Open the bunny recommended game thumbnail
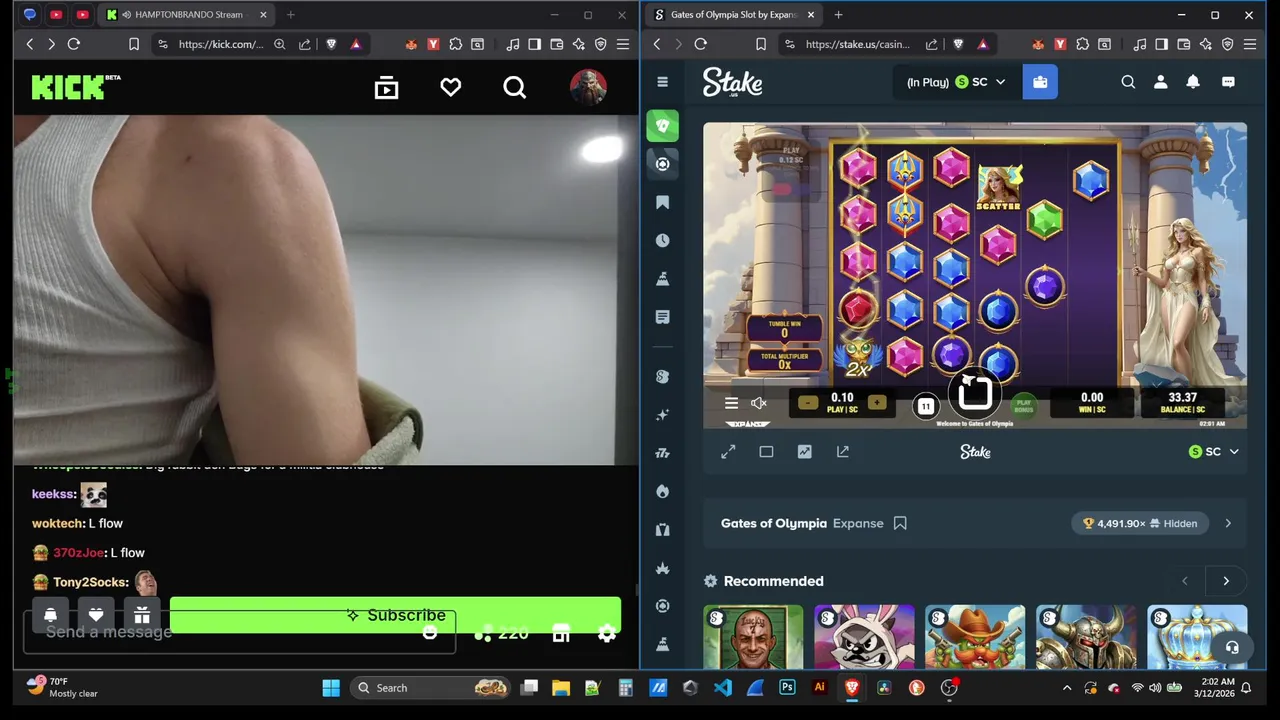Viewport: 1280px width, 720px height. [864, 637]
